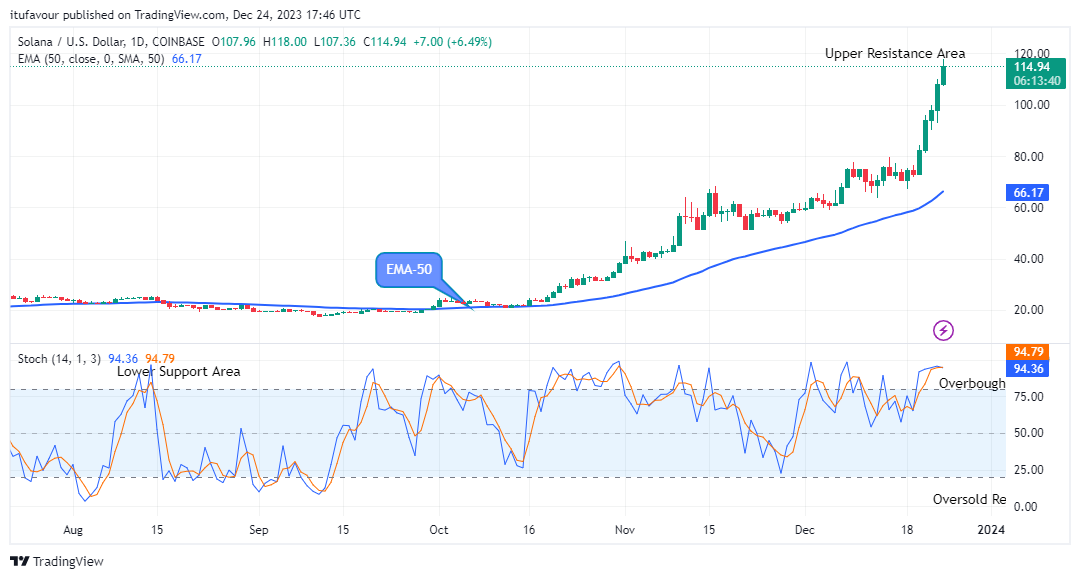Click the blue stochastic value label 94.36
1080x579 pixels.
[x=1028, y=369]
